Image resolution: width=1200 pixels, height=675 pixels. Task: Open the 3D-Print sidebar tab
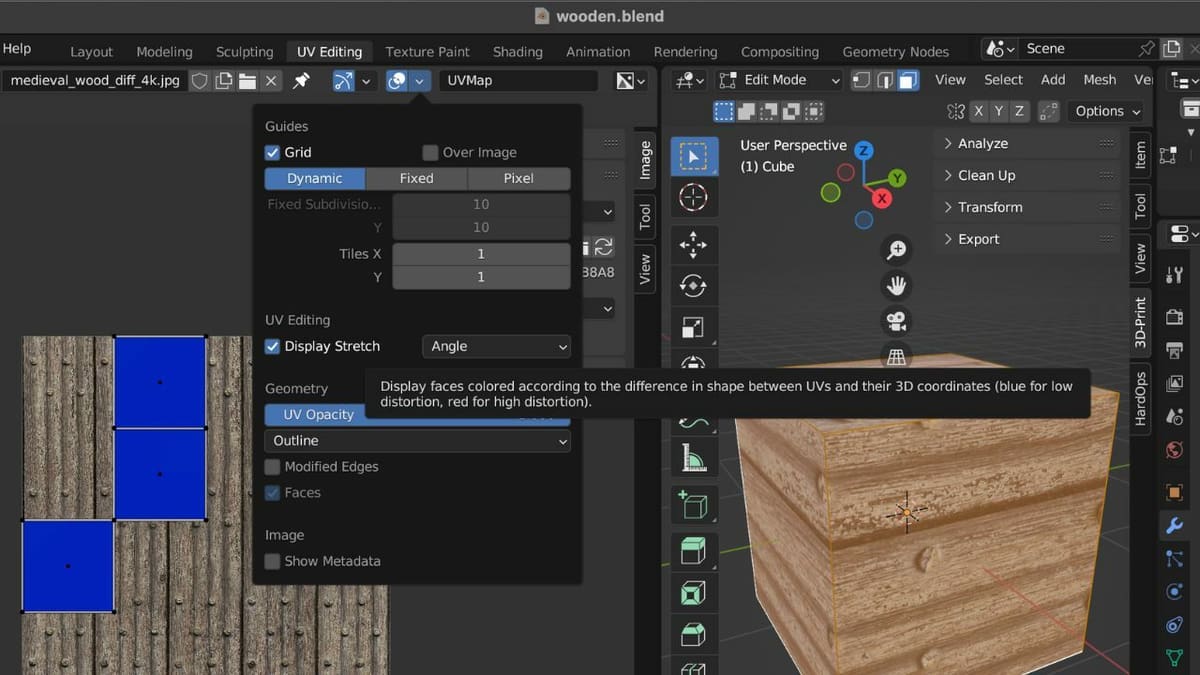pos(1140,322)
